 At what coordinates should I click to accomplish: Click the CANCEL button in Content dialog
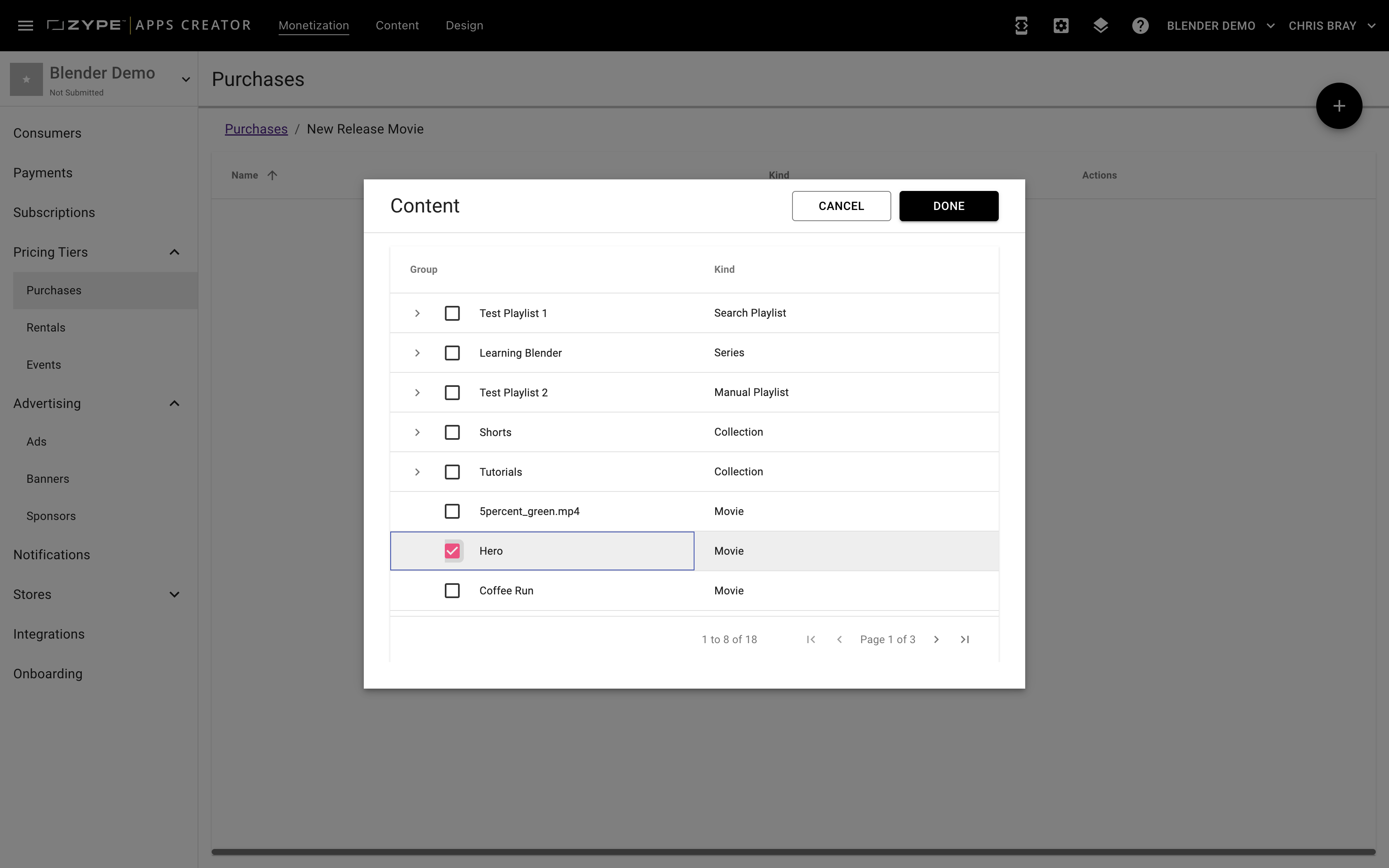tap(841, 205)
